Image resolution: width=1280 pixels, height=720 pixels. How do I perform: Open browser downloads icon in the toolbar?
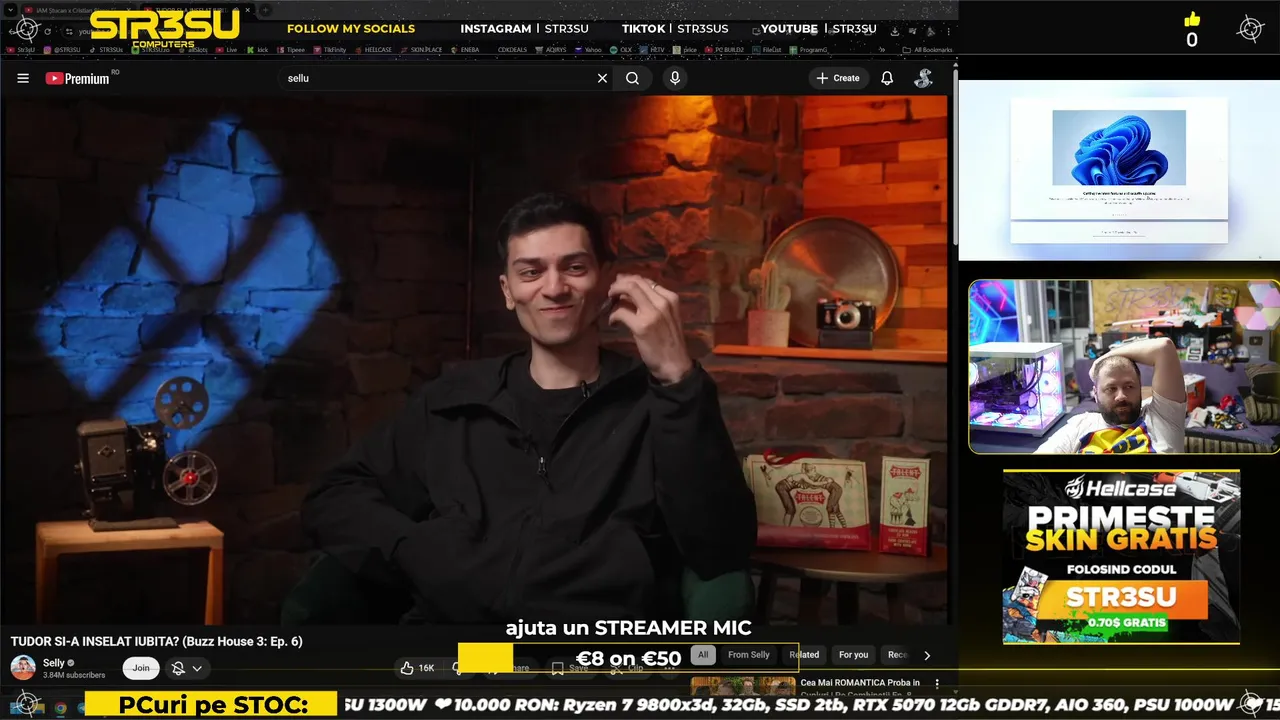[895, 31]
